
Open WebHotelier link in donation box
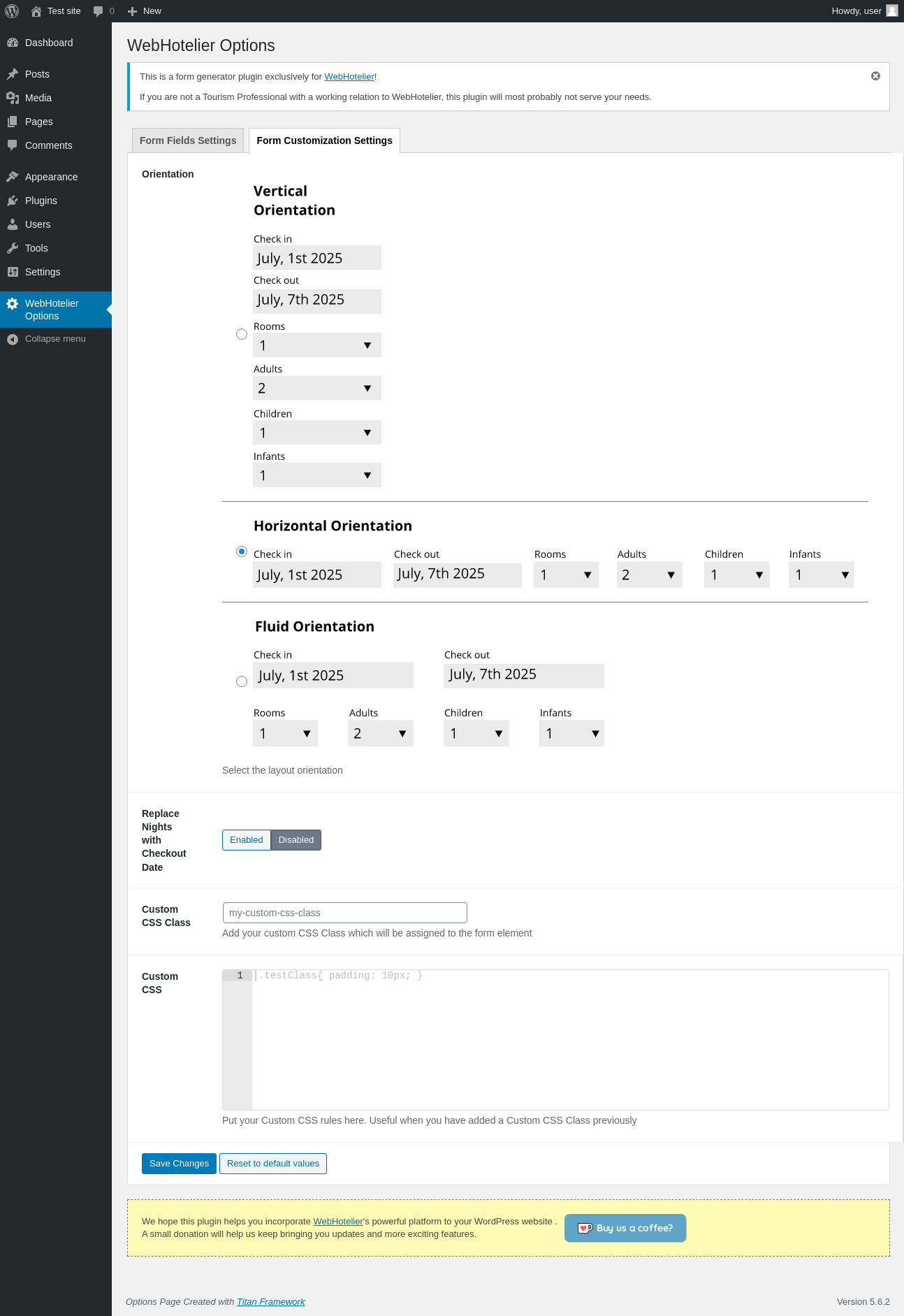pos(338,1222)
